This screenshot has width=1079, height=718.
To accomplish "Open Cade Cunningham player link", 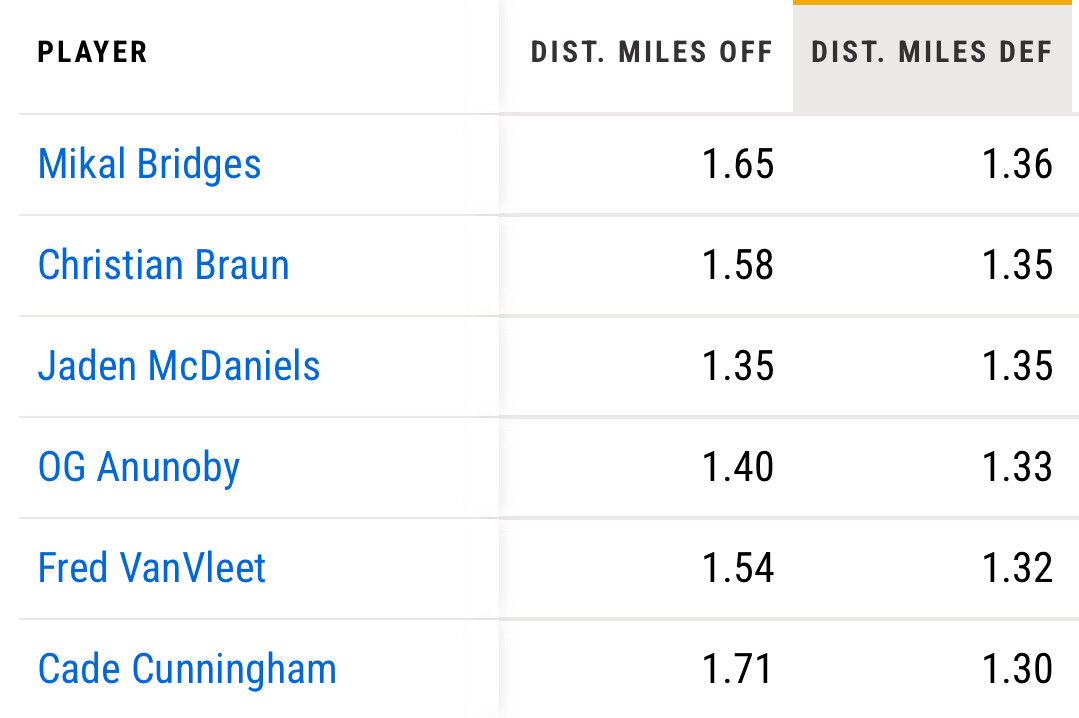I will pyautogui.click(x=187, y=669).
